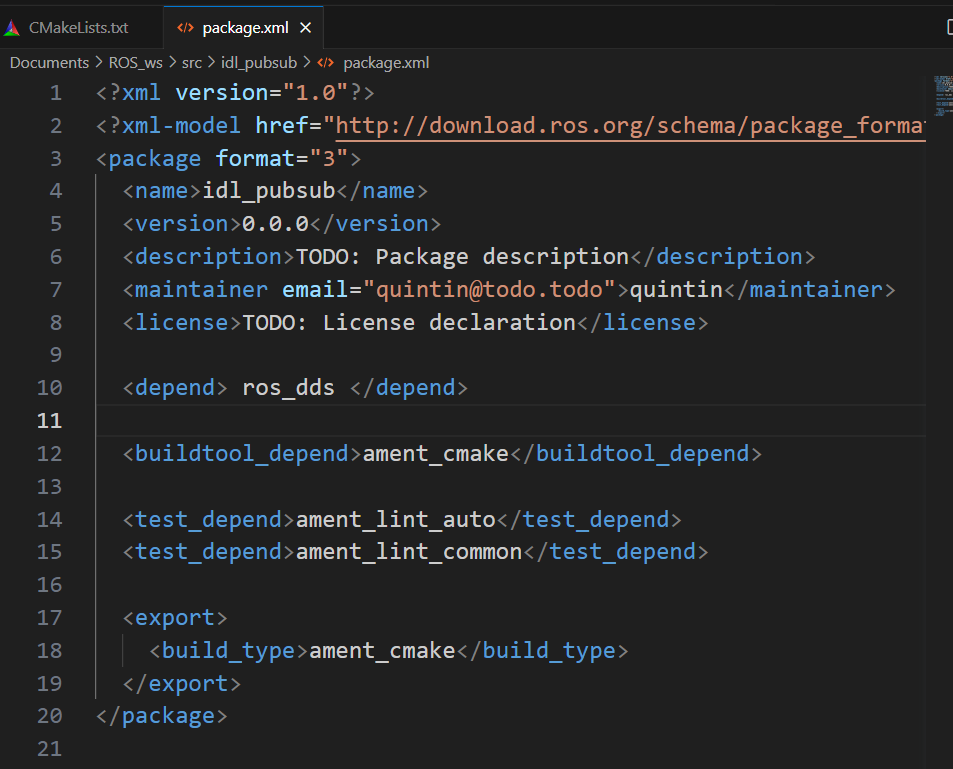Click line number 20 in the gutter
953x769 pixels.
click(x=49, y=716)
